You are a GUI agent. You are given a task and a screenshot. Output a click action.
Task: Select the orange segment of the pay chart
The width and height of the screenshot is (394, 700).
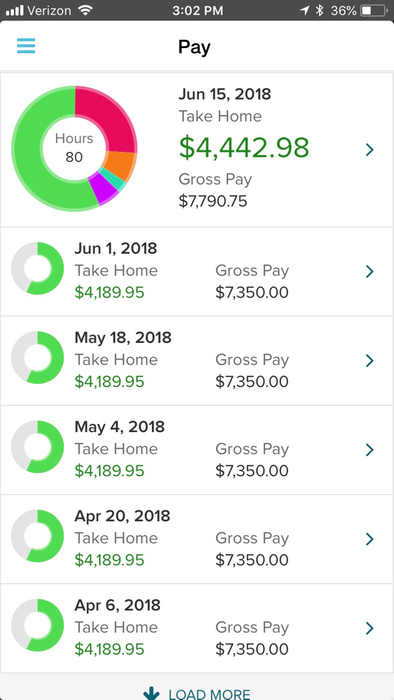click(120, 164)
